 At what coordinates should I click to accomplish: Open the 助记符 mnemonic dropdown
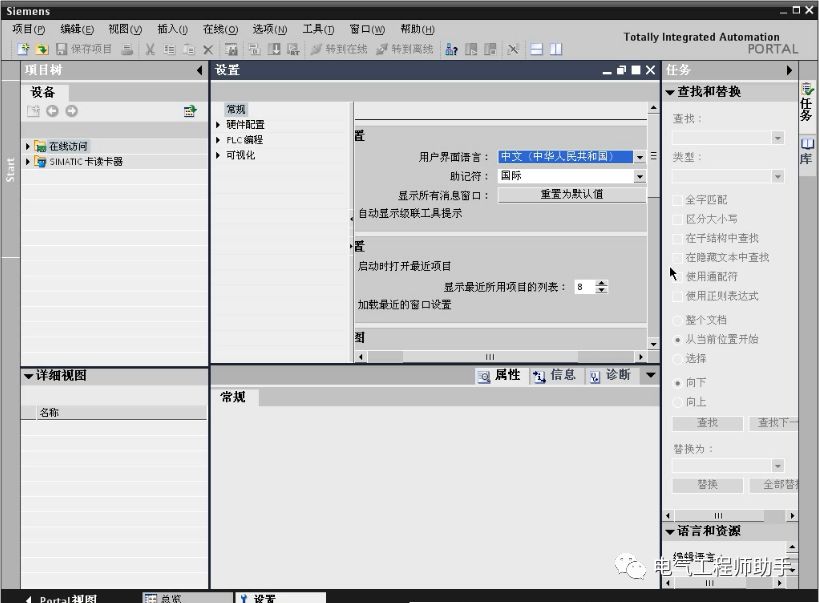[640, 176]
